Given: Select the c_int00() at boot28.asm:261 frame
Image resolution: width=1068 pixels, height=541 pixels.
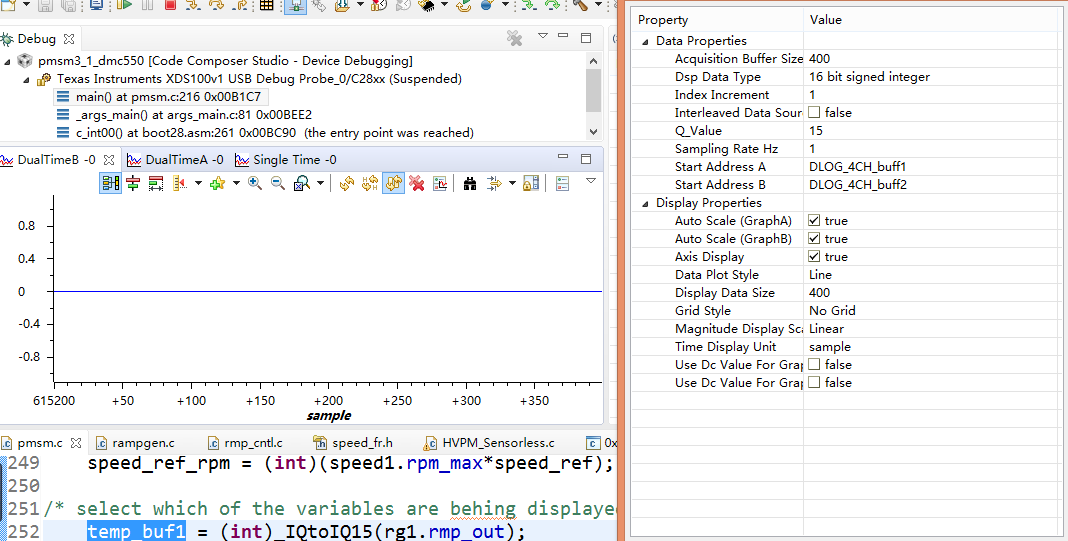Looking at the screenshot, I should click(x=266, y=132).
